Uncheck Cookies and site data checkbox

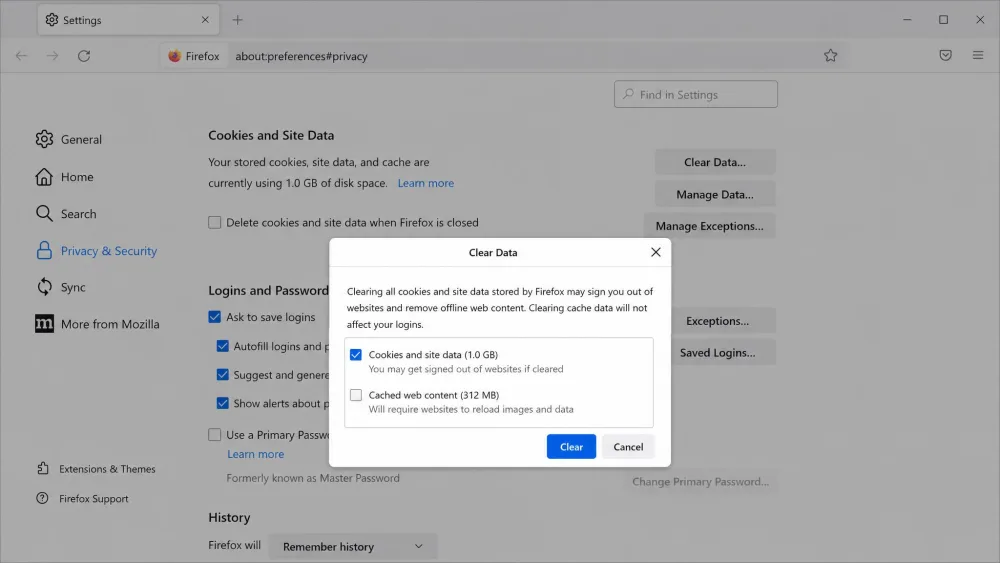click(x=356, y=355)
